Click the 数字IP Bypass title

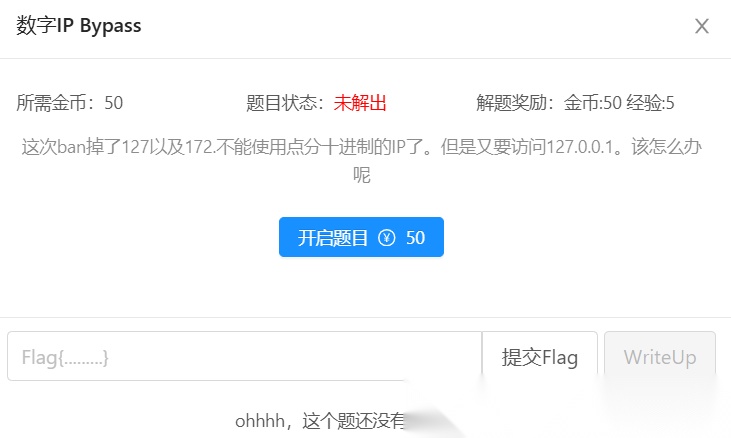tap(78, 26)
